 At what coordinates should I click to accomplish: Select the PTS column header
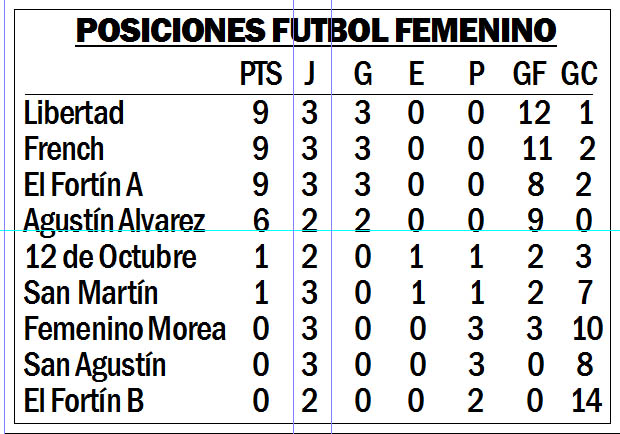[261, 74]
